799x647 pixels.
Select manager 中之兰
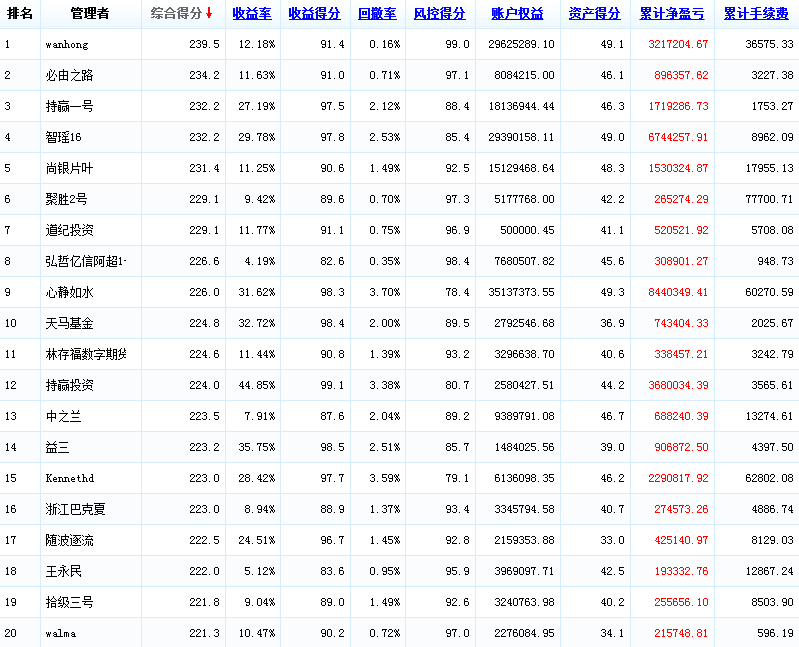(64, 416)
